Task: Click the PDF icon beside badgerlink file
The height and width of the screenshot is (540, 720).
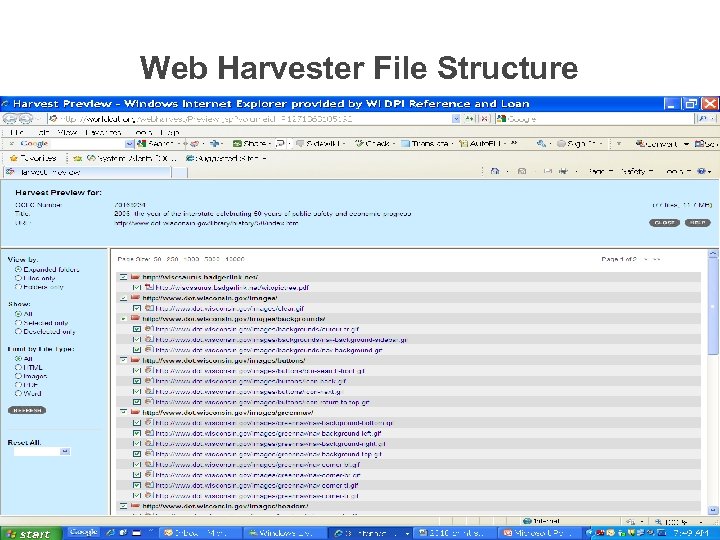Action: tap(149, 287)
